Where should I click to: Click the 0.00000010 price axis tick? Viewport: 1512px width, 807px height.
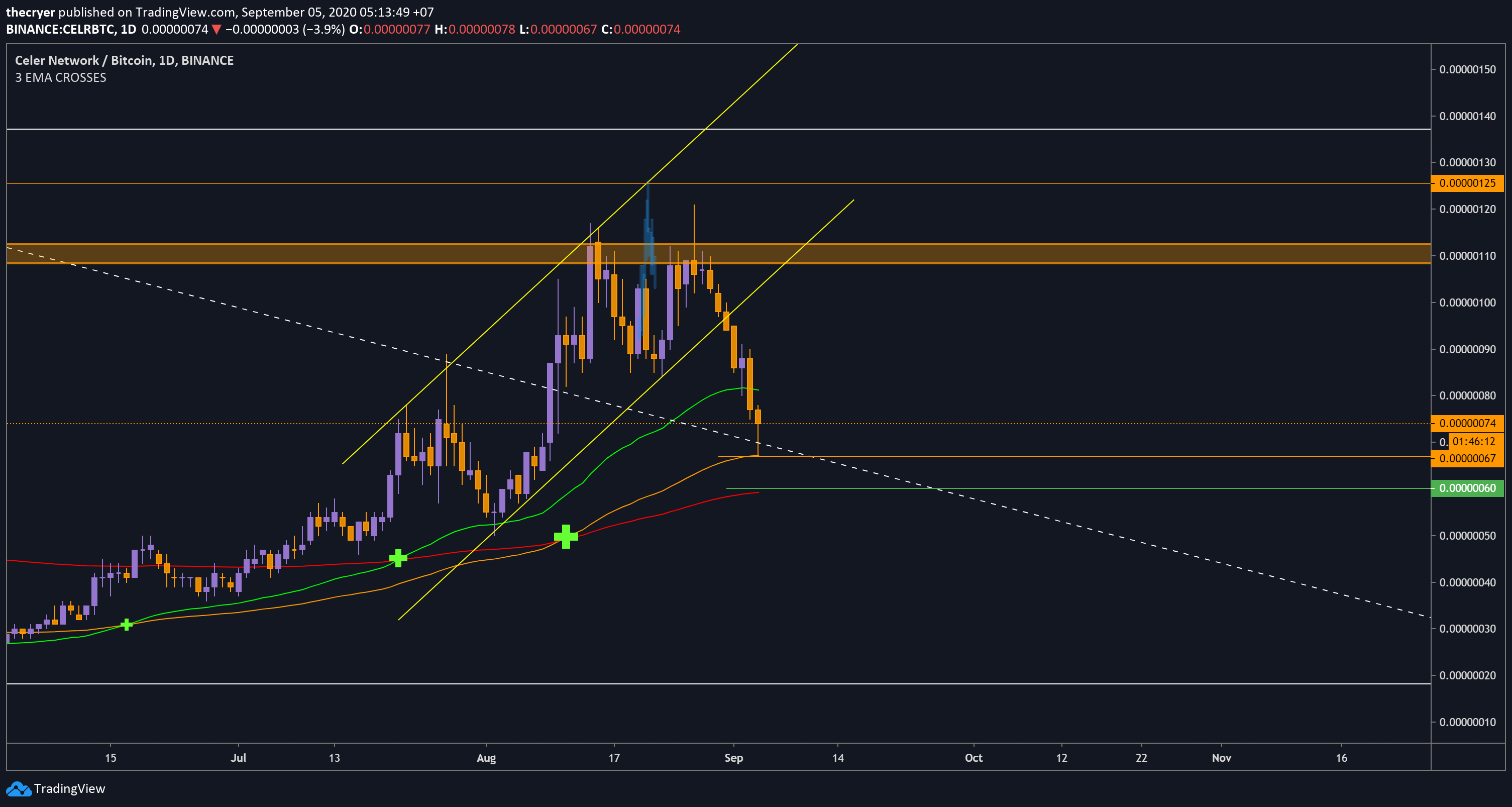click(x=1467, y=723)
